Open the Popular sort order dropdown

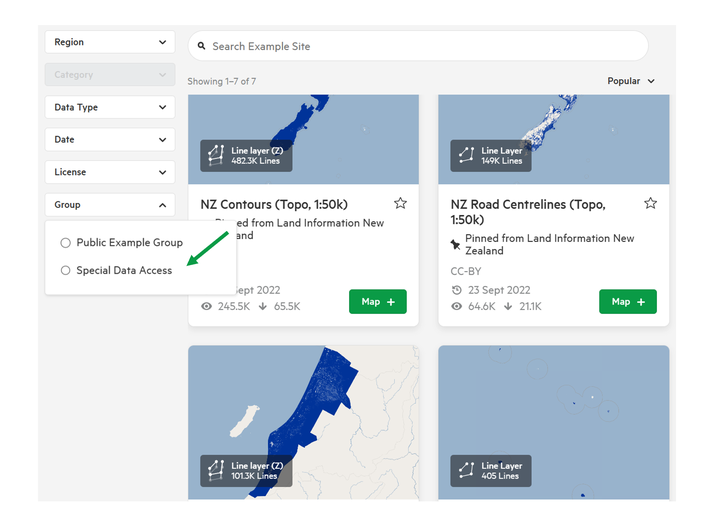tap(631, 81)
